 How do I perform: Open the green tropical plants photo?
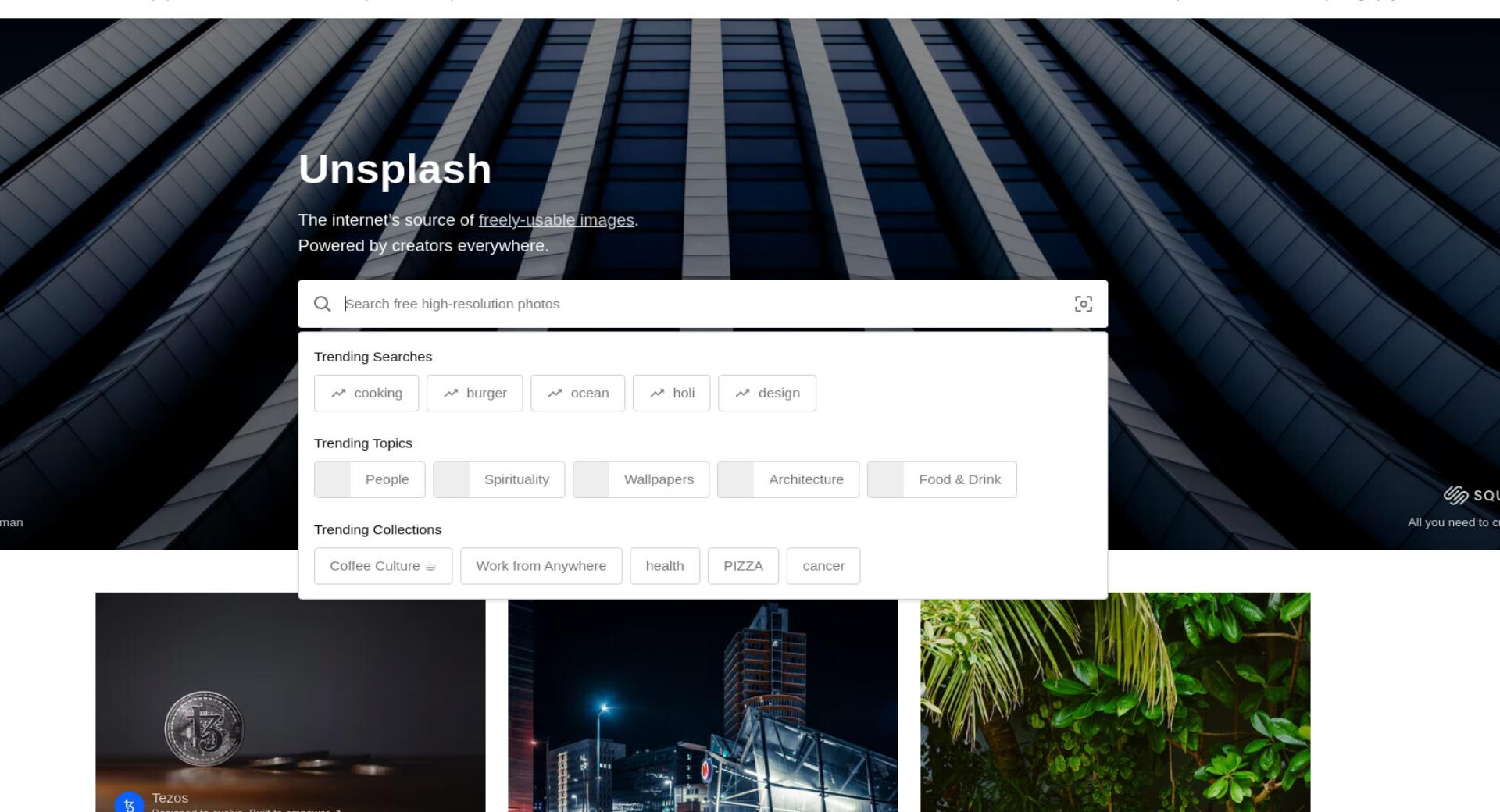click(x=1115, y=702)
